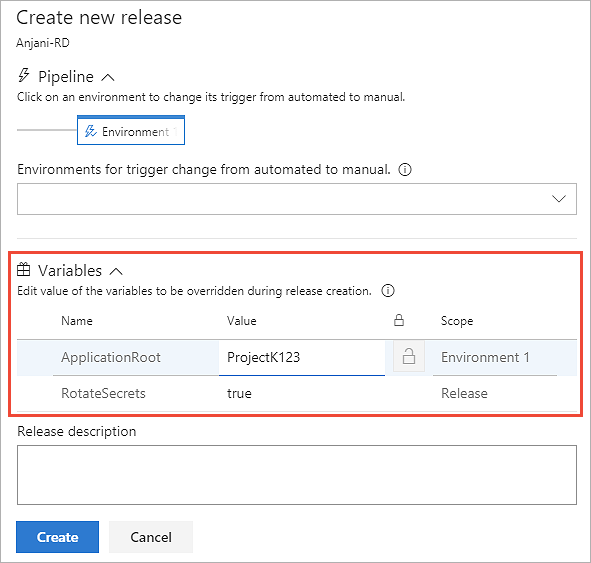The image size is (591, 563).
Task: Click the Environment 1 scope cell
Action: [x=485, y=357]
